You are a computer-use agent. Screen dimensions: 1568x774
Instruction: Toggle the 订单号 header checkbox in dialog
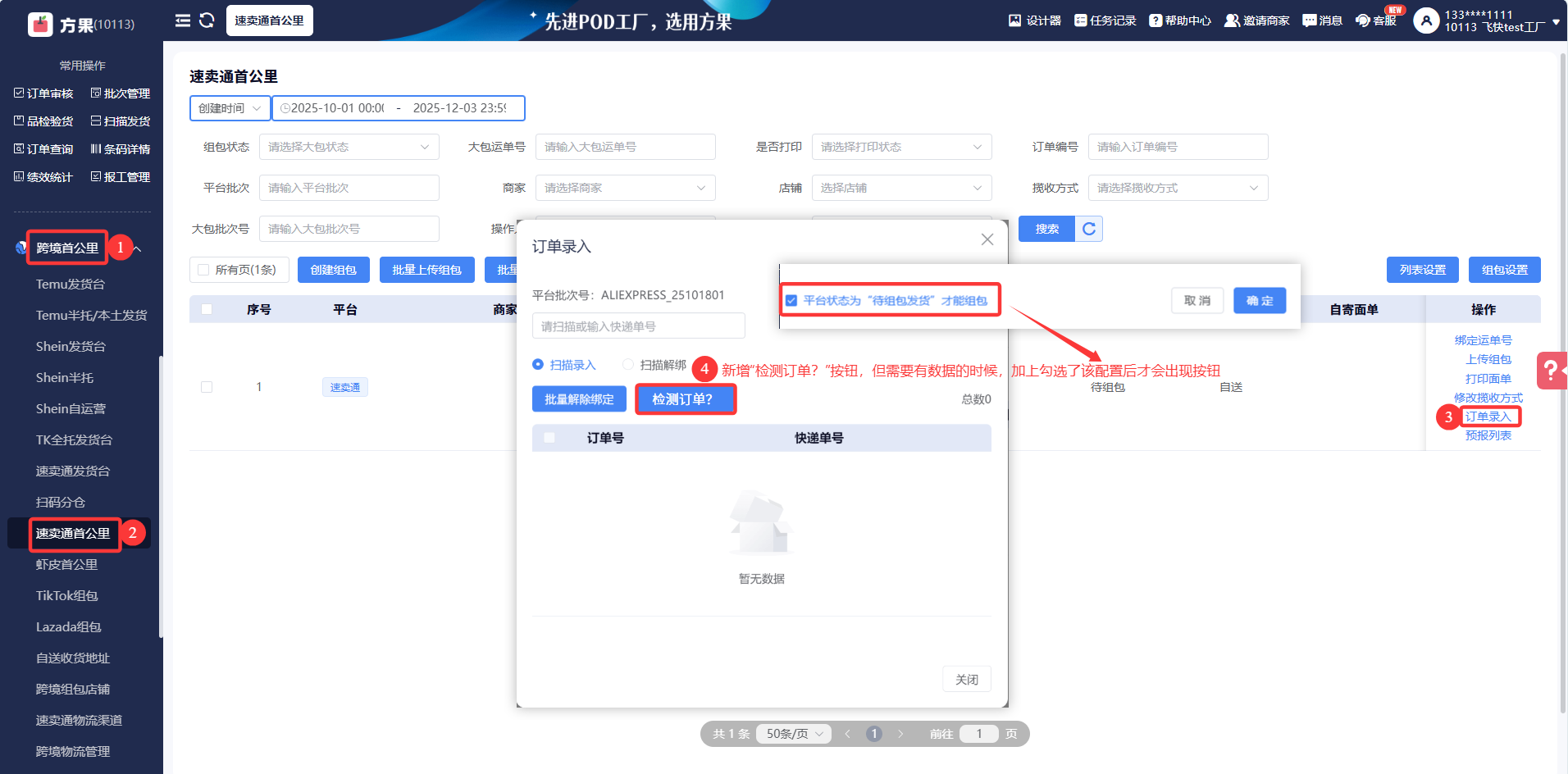pos(549,438)
